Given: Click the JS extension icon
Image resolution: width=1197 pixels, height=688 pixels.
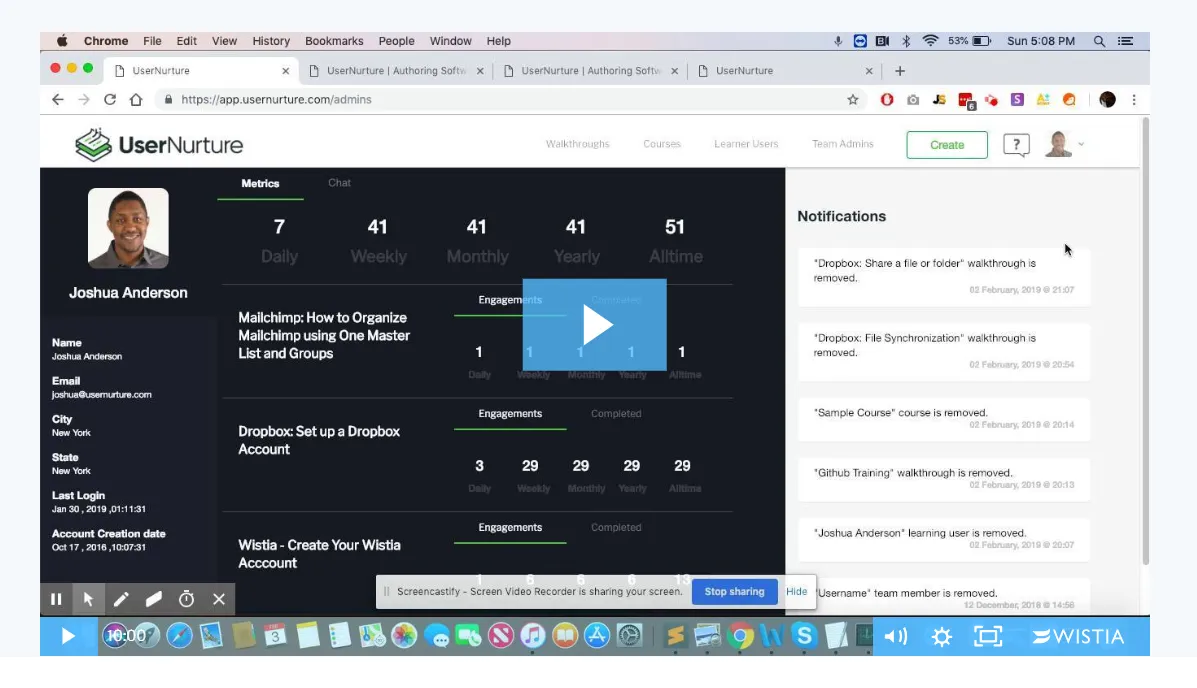Looking at the screenshot, I should (x=939, y=99).
